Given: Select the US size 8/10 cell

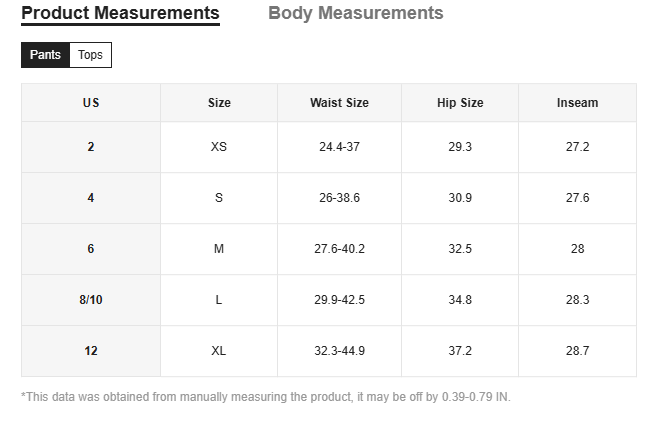Looking at the screenshot, I should point(91,300).
